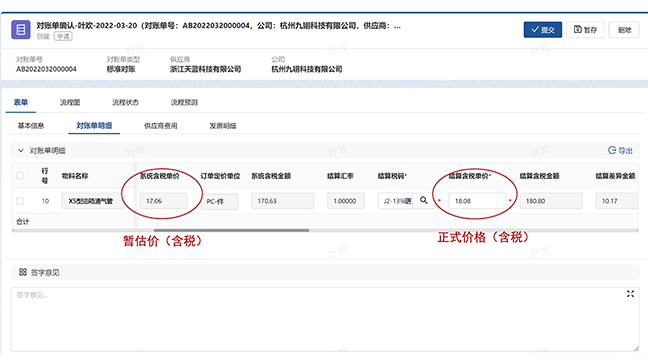Screen dimensions: 648x364
Task: Click the 物料名称 column header
Action: pyautogui.click(x=75, y=176)
